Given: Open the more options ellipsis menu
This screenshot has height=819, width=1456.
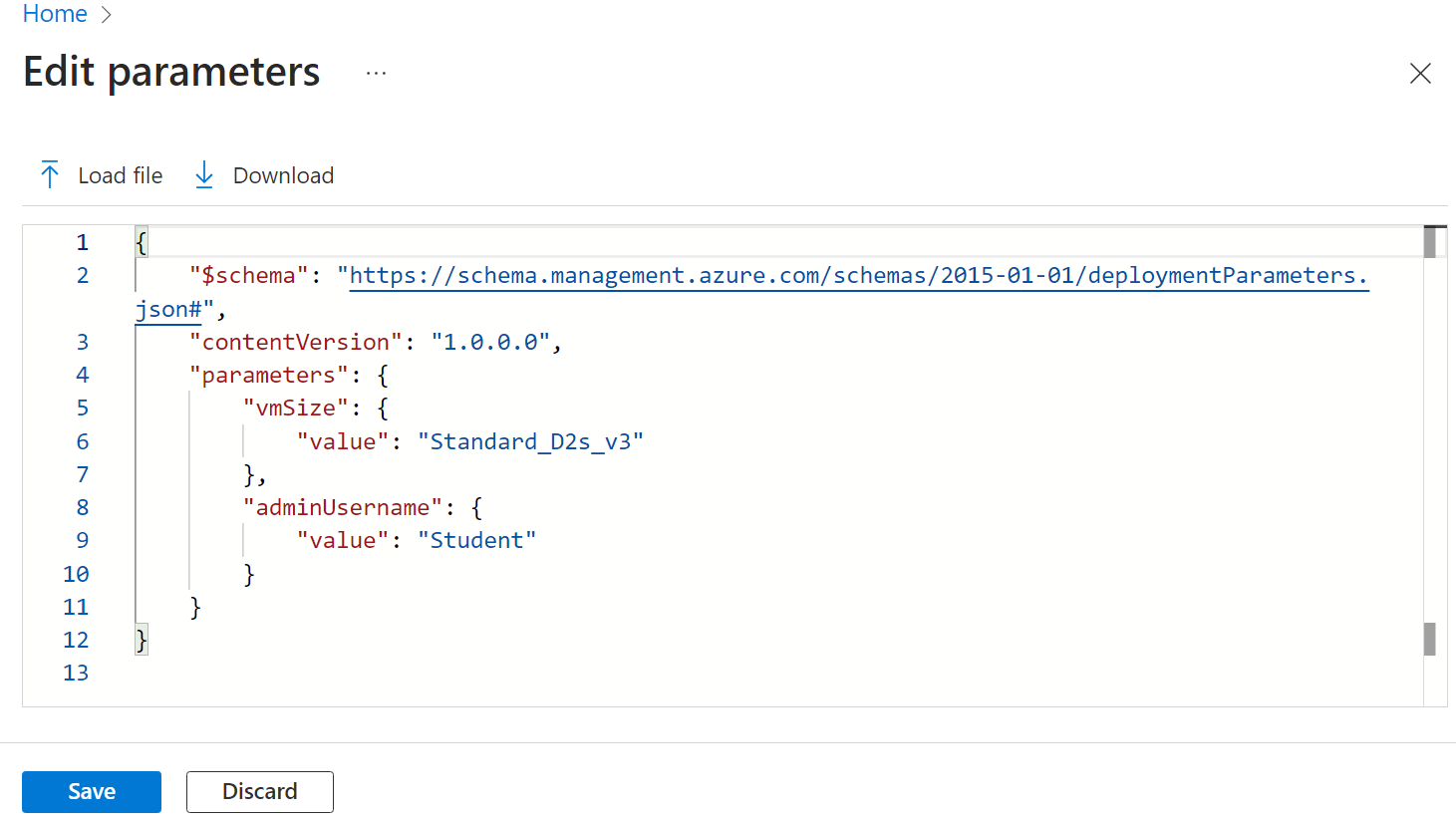Looking at the screenshot, I should click(x=376, y=74).
